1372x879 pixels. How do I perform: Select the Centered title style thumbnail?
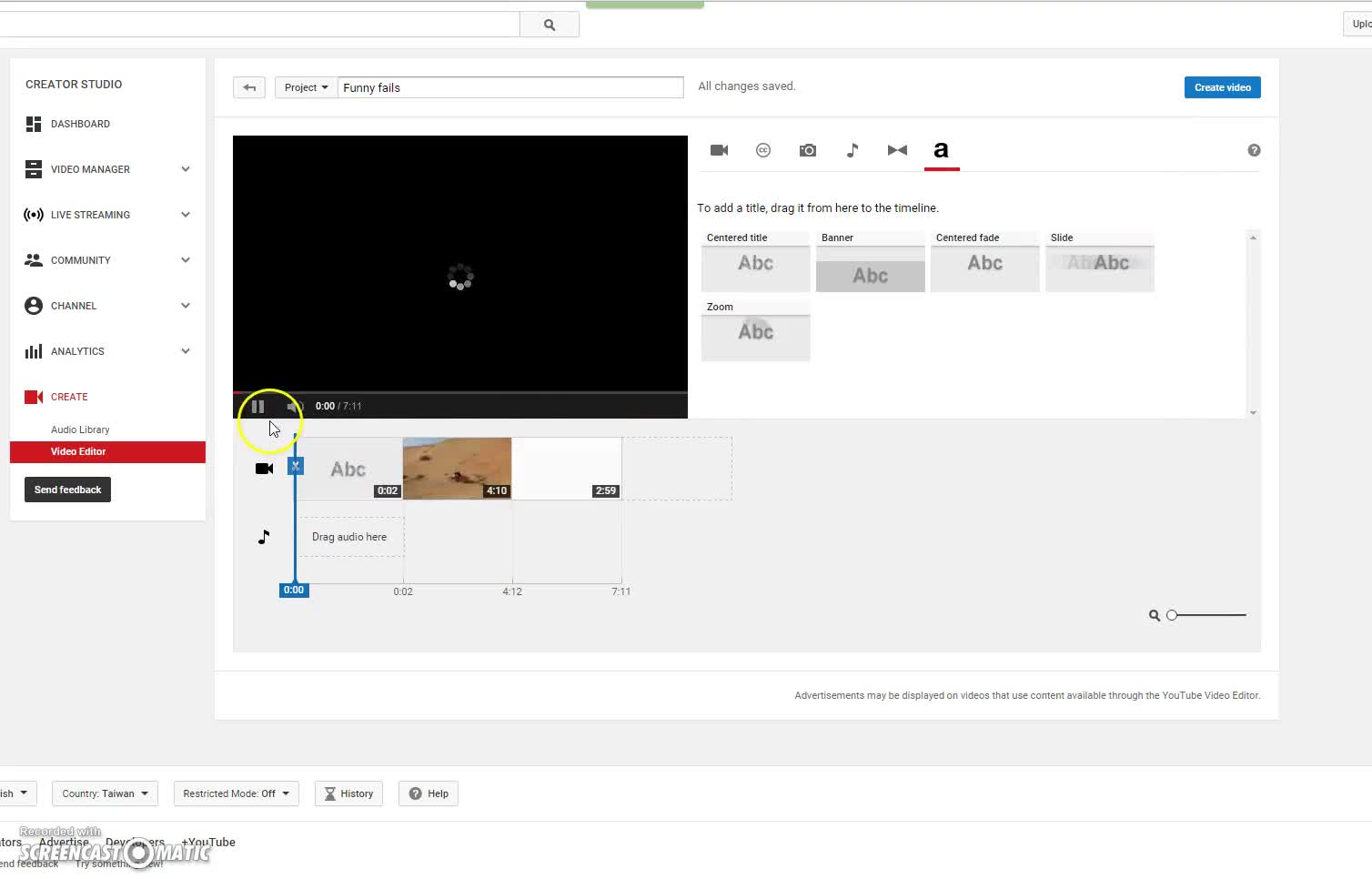pyautogui.click(x=755, y=261)
